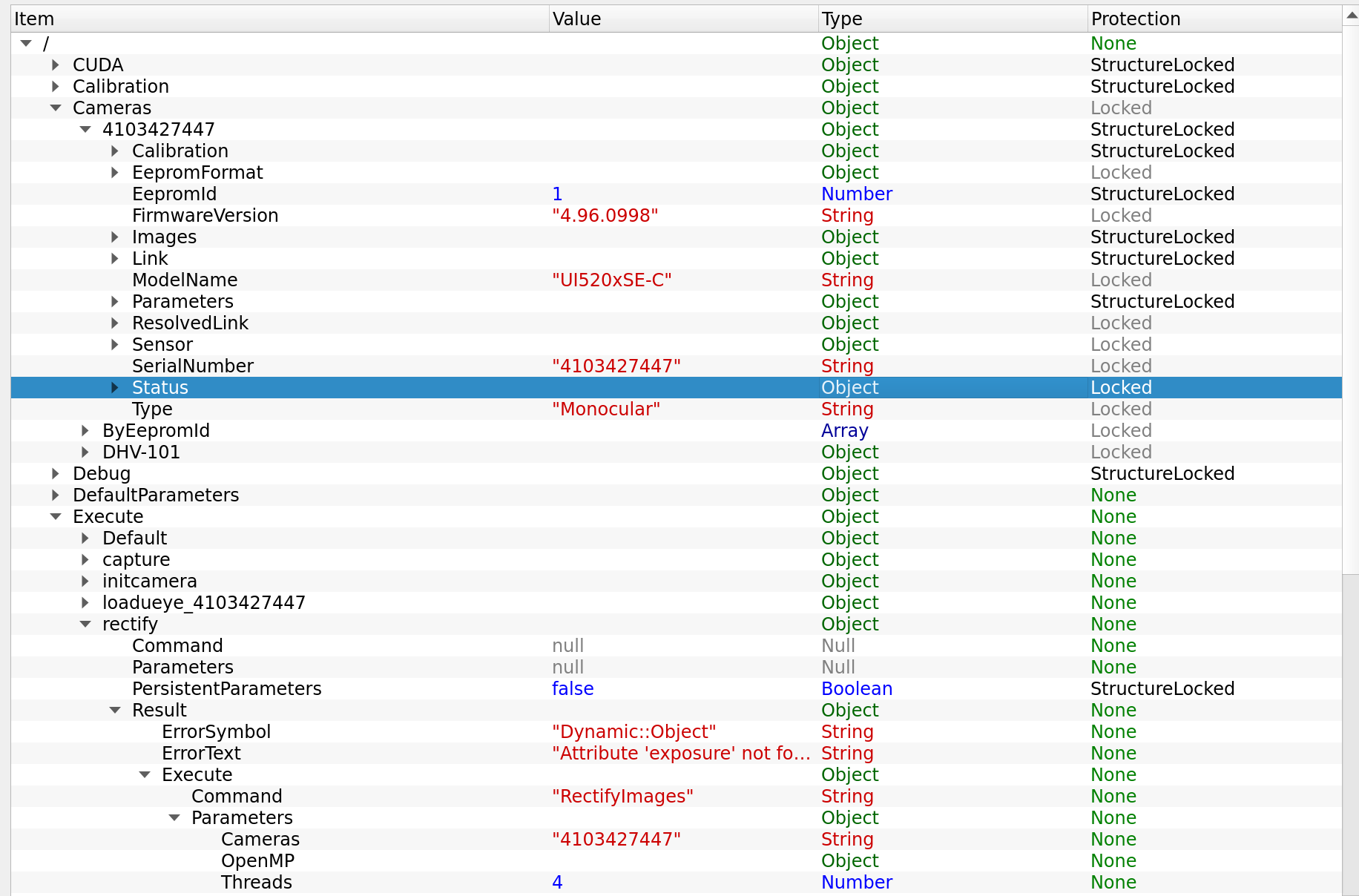Image resolution: width=1359 pixels, height=896 pixels.
Task: Collapse the Result node arrow
Action: tap(115, 711)
